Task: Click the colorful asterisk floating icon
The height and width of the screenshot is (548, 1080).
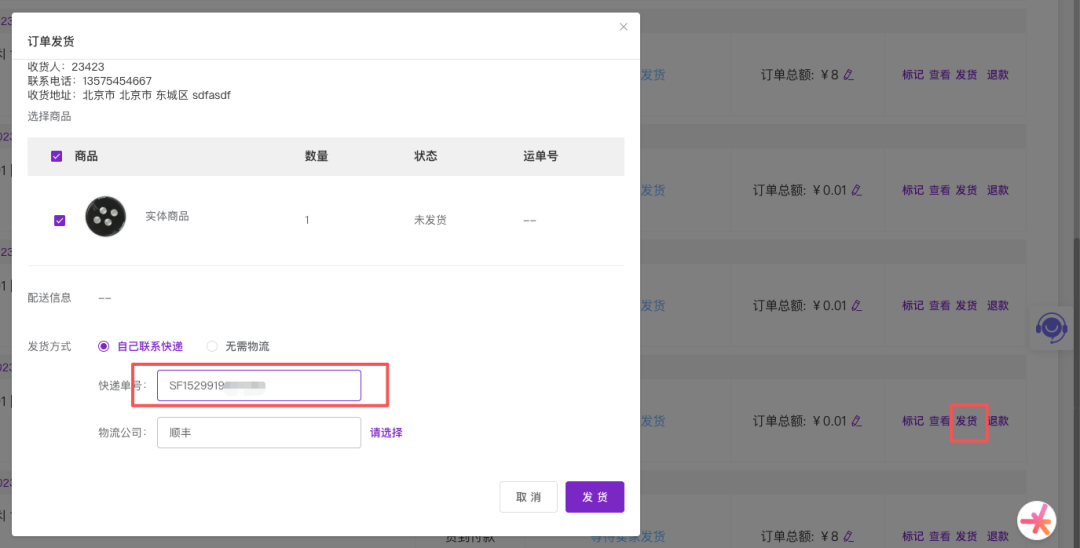Action: [1037, 519]
